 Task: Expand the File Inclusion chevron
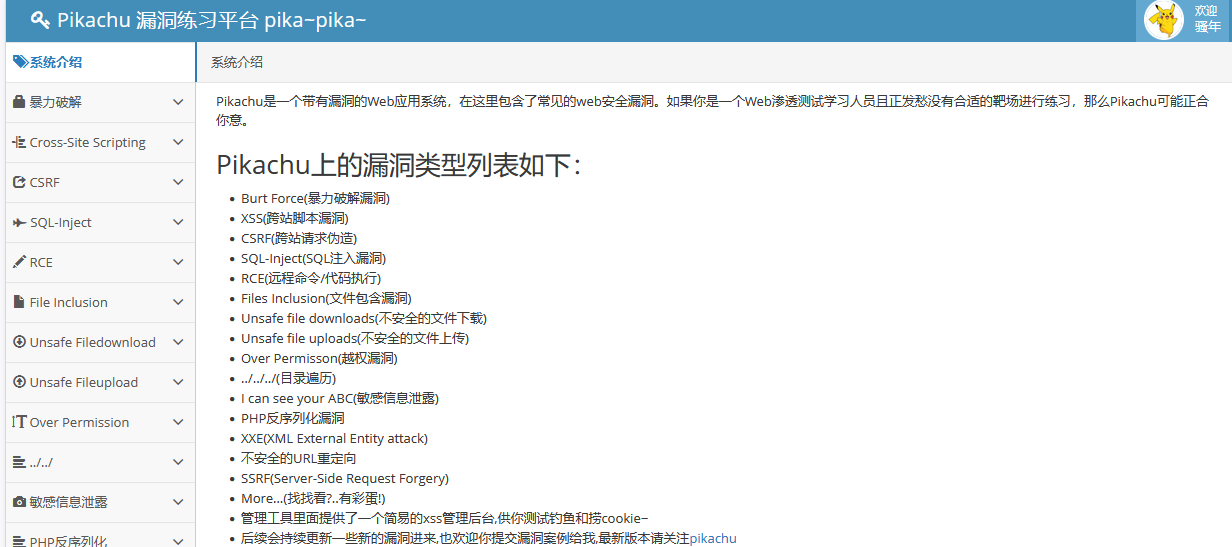pos(178,302)
